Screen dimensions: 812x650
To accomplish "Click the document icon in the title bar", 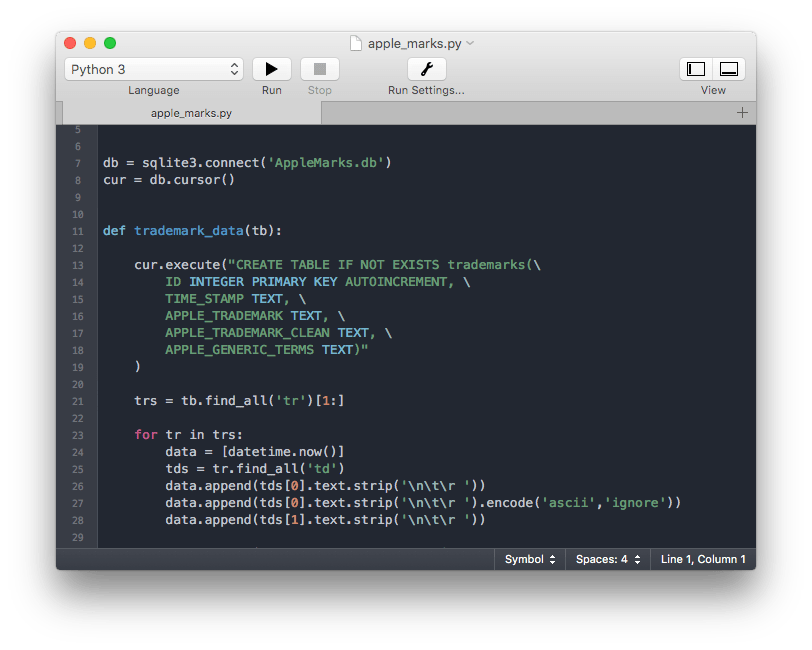I will click(357, 43).
